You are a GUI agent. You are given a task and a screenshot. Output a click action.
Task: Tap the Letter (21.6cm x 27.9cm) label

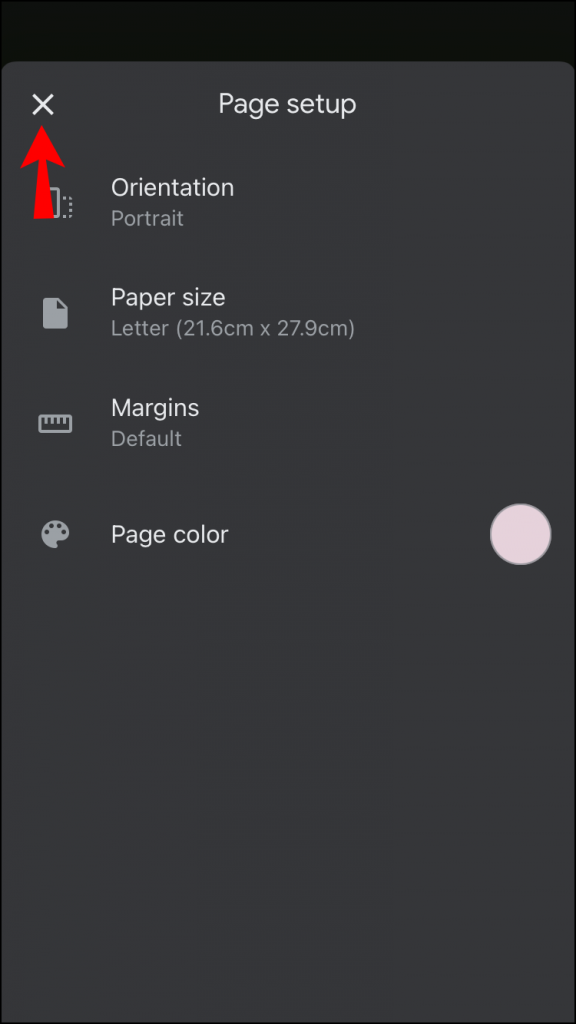pyautogui.click(x=232, y=328)
